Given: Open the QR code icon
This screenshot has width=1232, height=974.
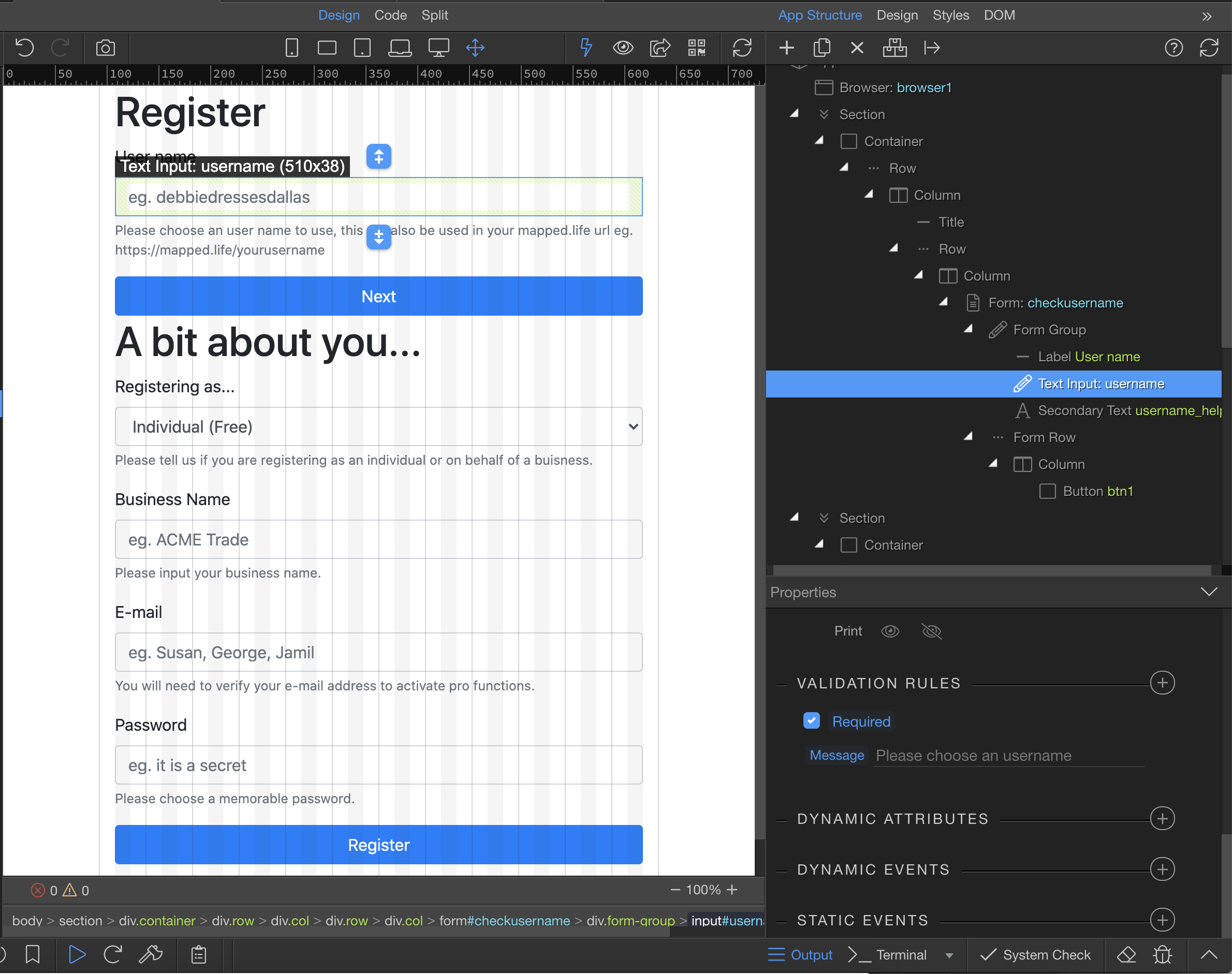Looking at the screenshot, I should point(696,48).
